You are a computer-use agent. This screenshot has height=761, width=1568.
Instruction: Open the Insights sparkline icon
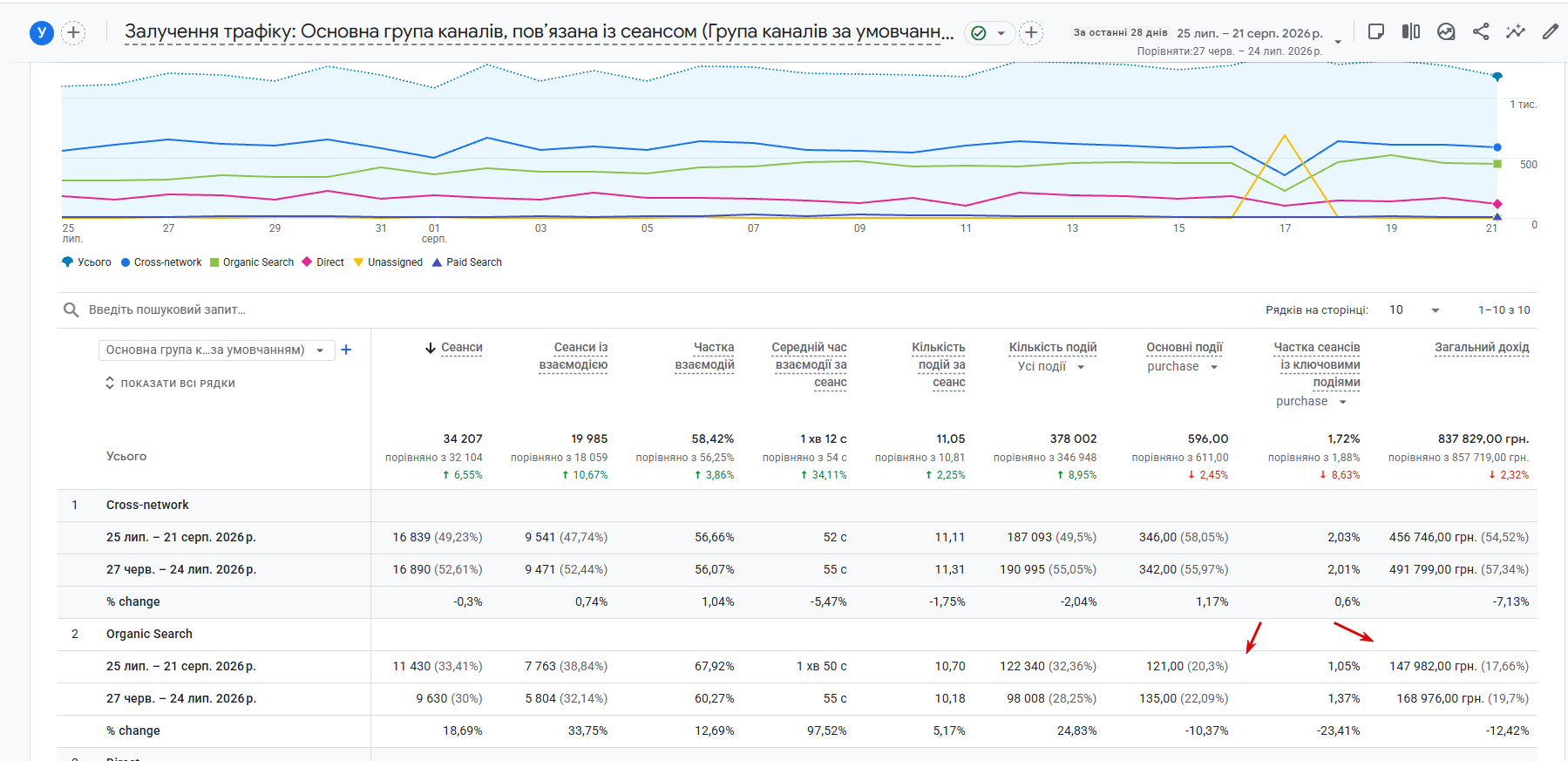coord(1516,31)
